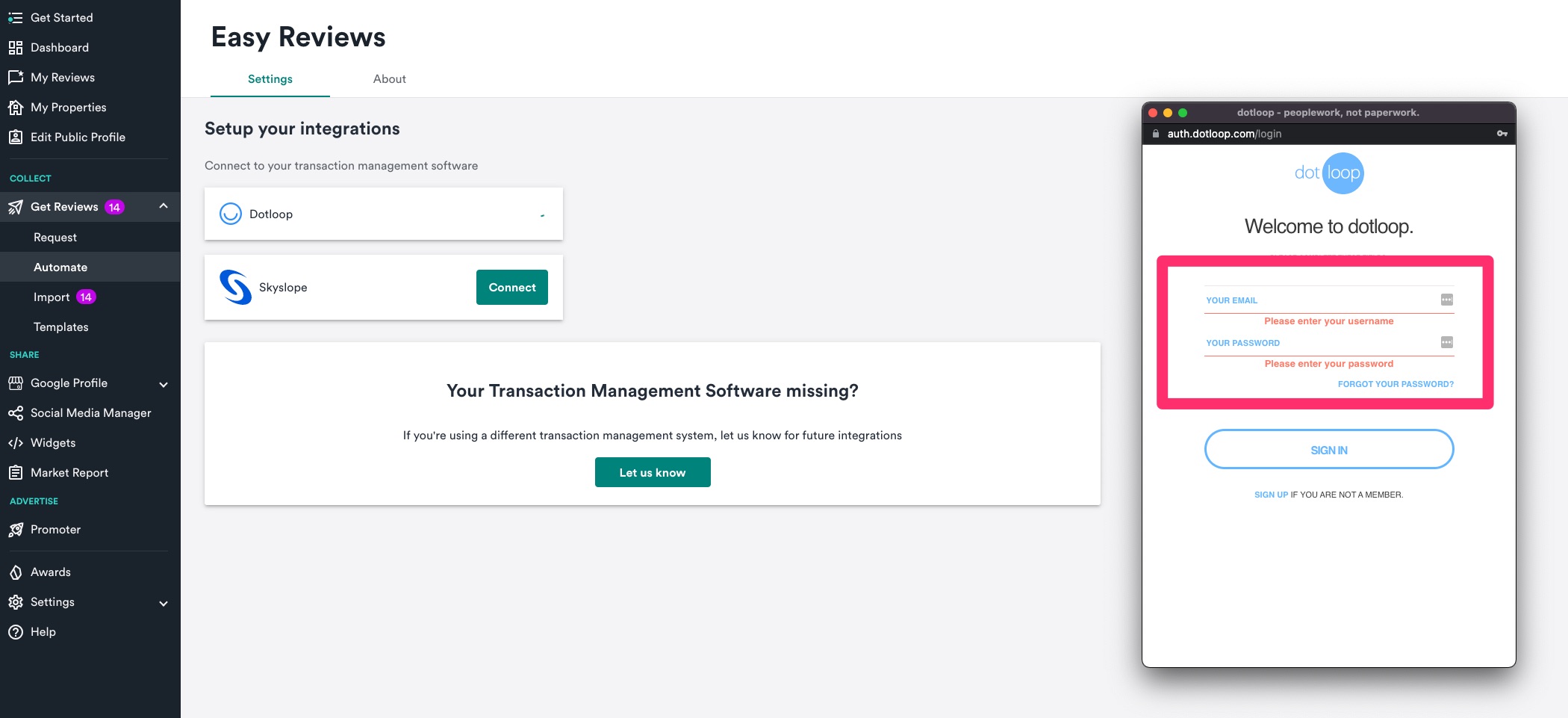Collapse the Get Reviews menu
The width and height of the screenshot is (1568, 718).
tap(164, 206)
